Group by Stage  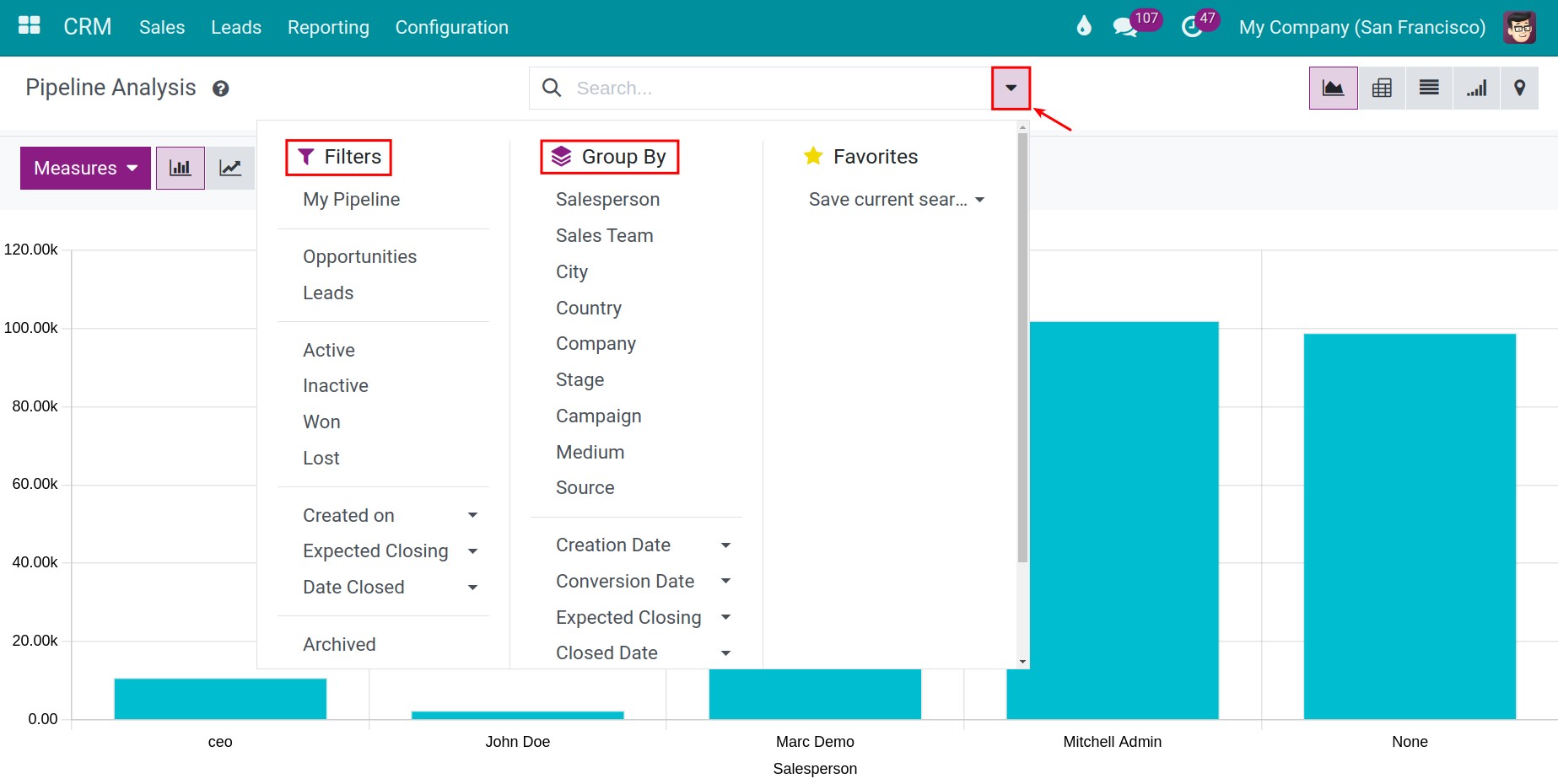580,380
